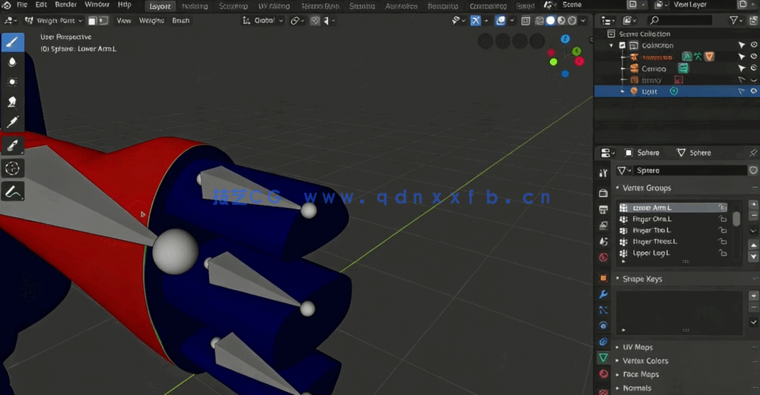Viewport: 760px width, 395px height.
Task: Select the Annotate tool
Action: pyautogui.click(x=13, y=192)
